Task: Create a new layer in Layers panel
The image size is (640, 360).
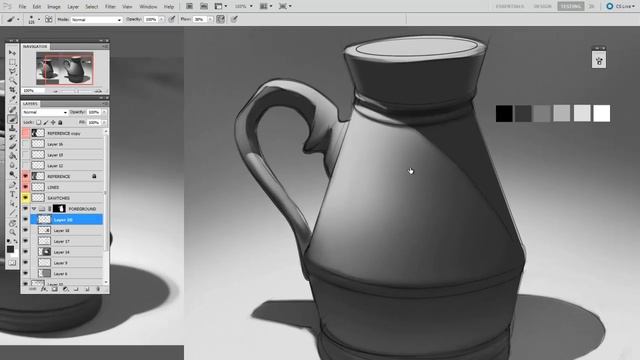Action: [x=87, y=289]
